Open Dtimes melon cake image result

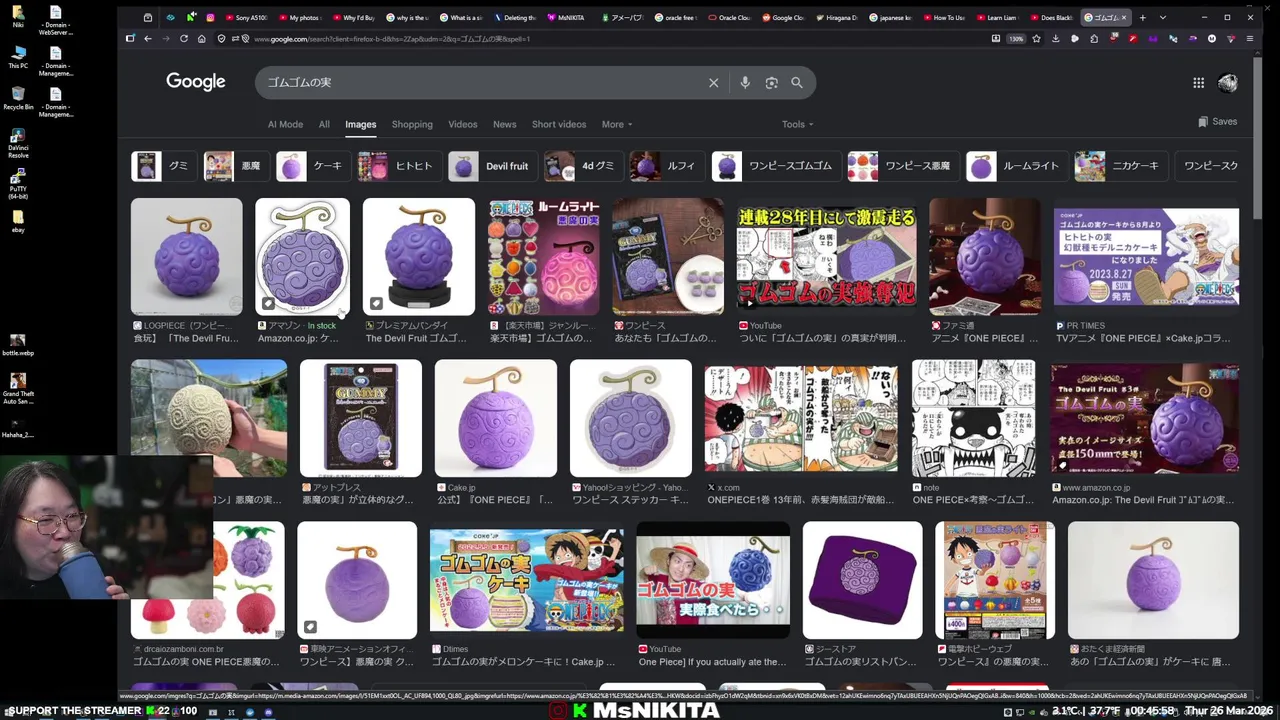[527, 580]
